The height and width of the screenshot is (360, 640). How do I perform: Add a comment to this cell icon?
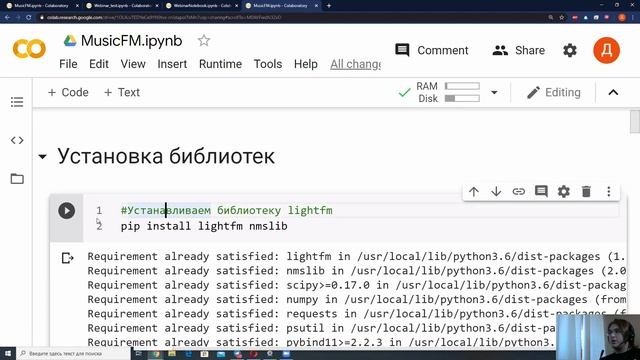pos(541,191)
